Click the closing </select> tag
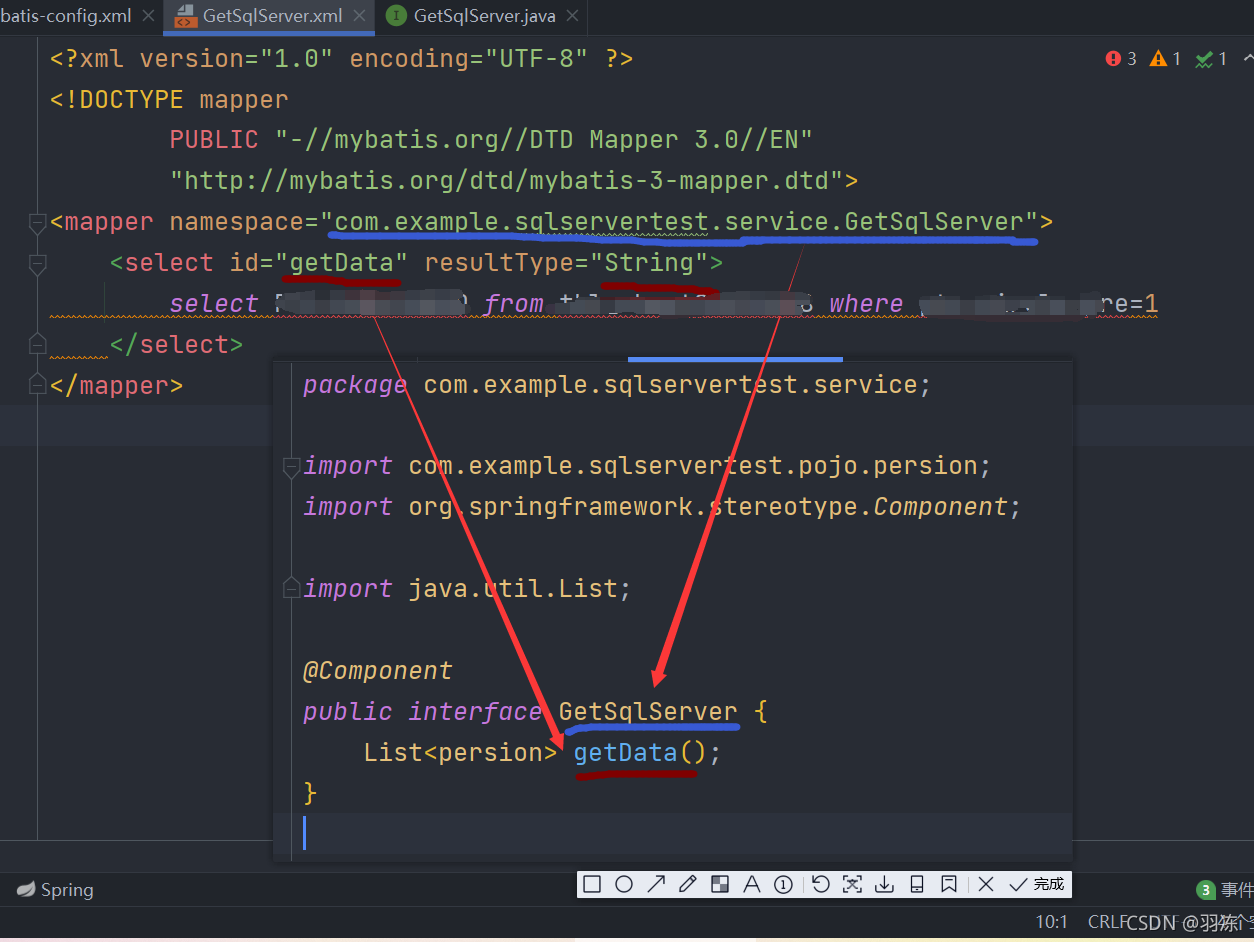 click(176, 345)
